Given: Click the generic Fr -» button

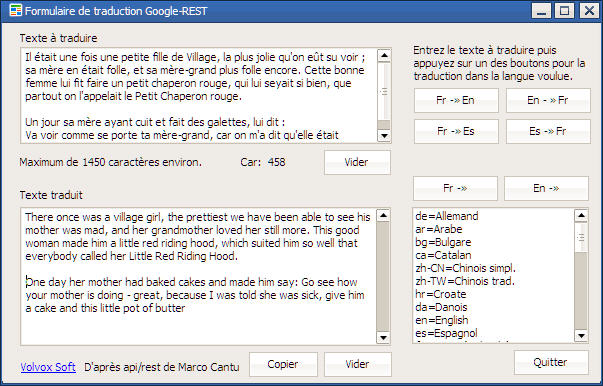Looking at the screenshot, I should (455, 188).
